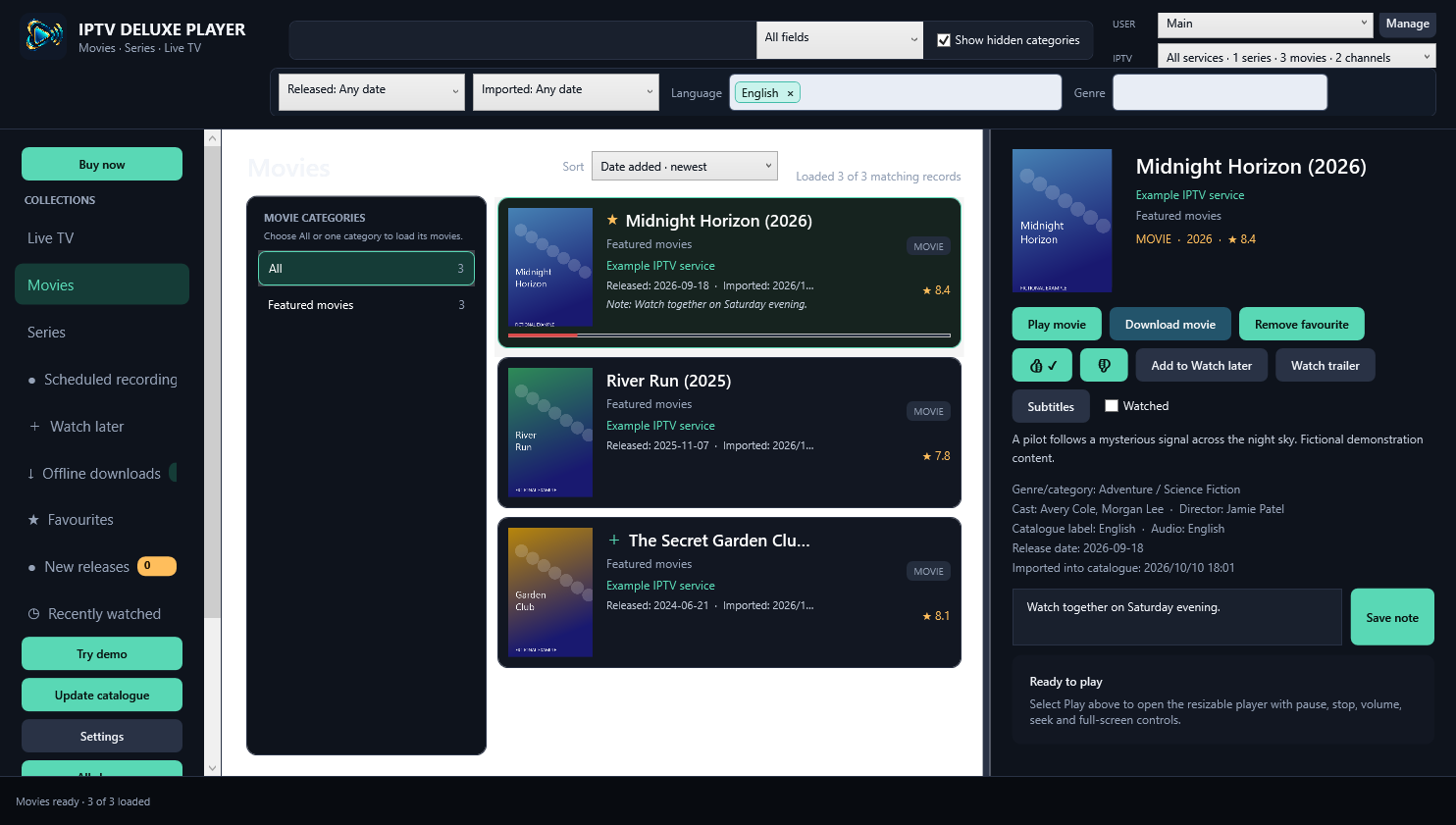
Task: Click the Manage user button
Action: [x=1408, y=25]
